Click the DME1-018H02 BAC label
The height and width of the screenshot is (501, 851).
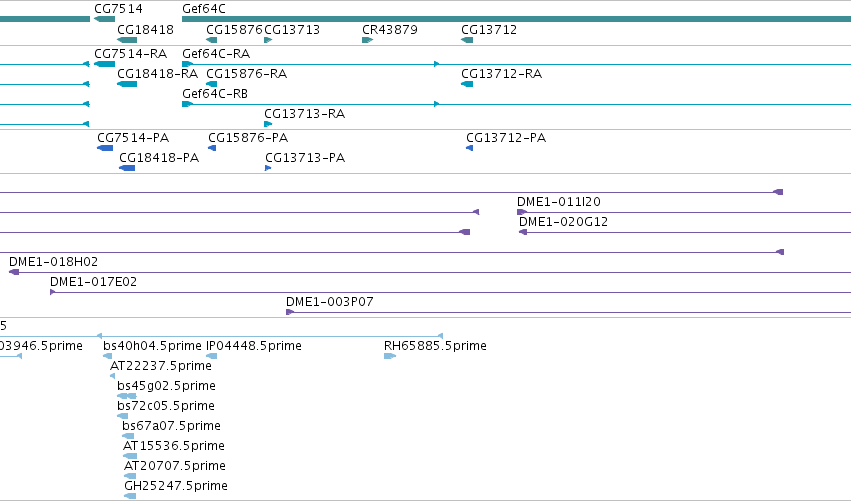[x=53, y=262]
